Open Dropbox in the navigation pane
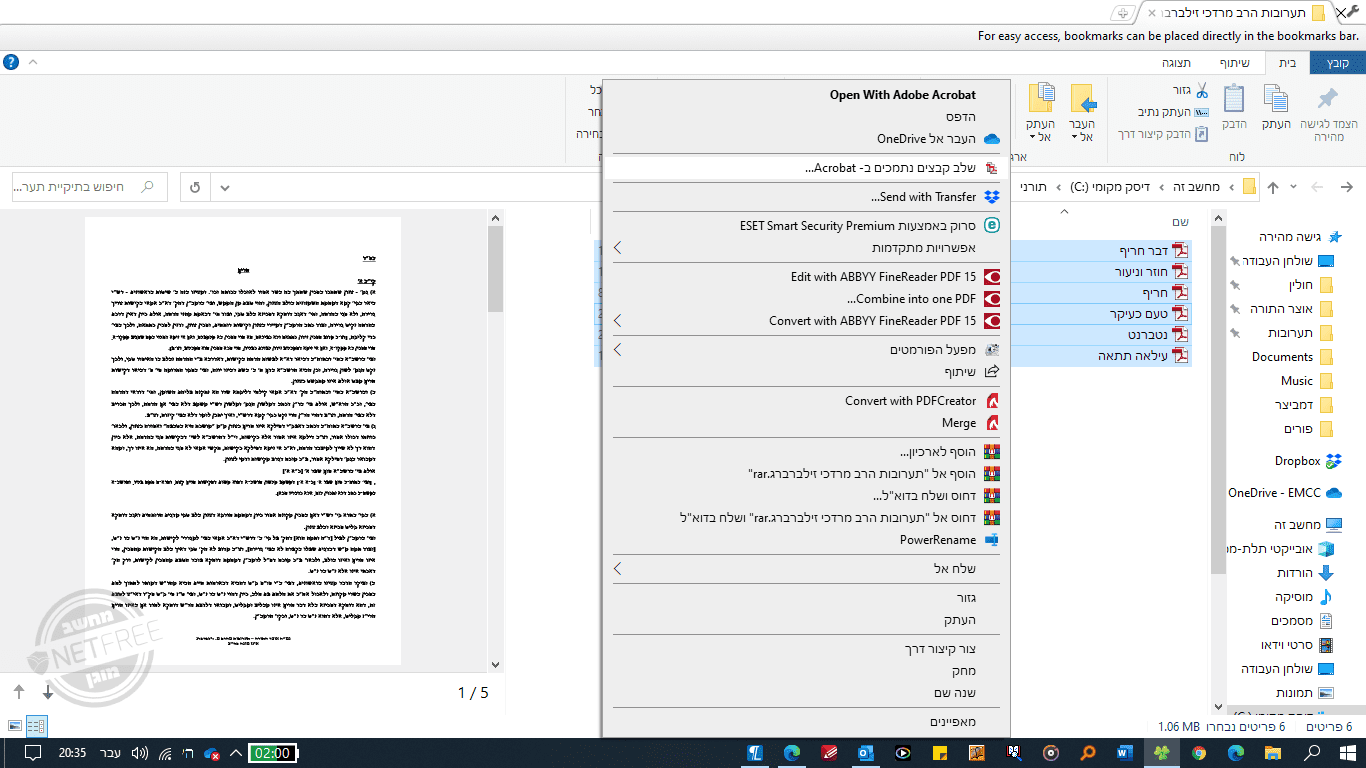The width and height of the screenshot is (1366, 768). coord(1308,461)
